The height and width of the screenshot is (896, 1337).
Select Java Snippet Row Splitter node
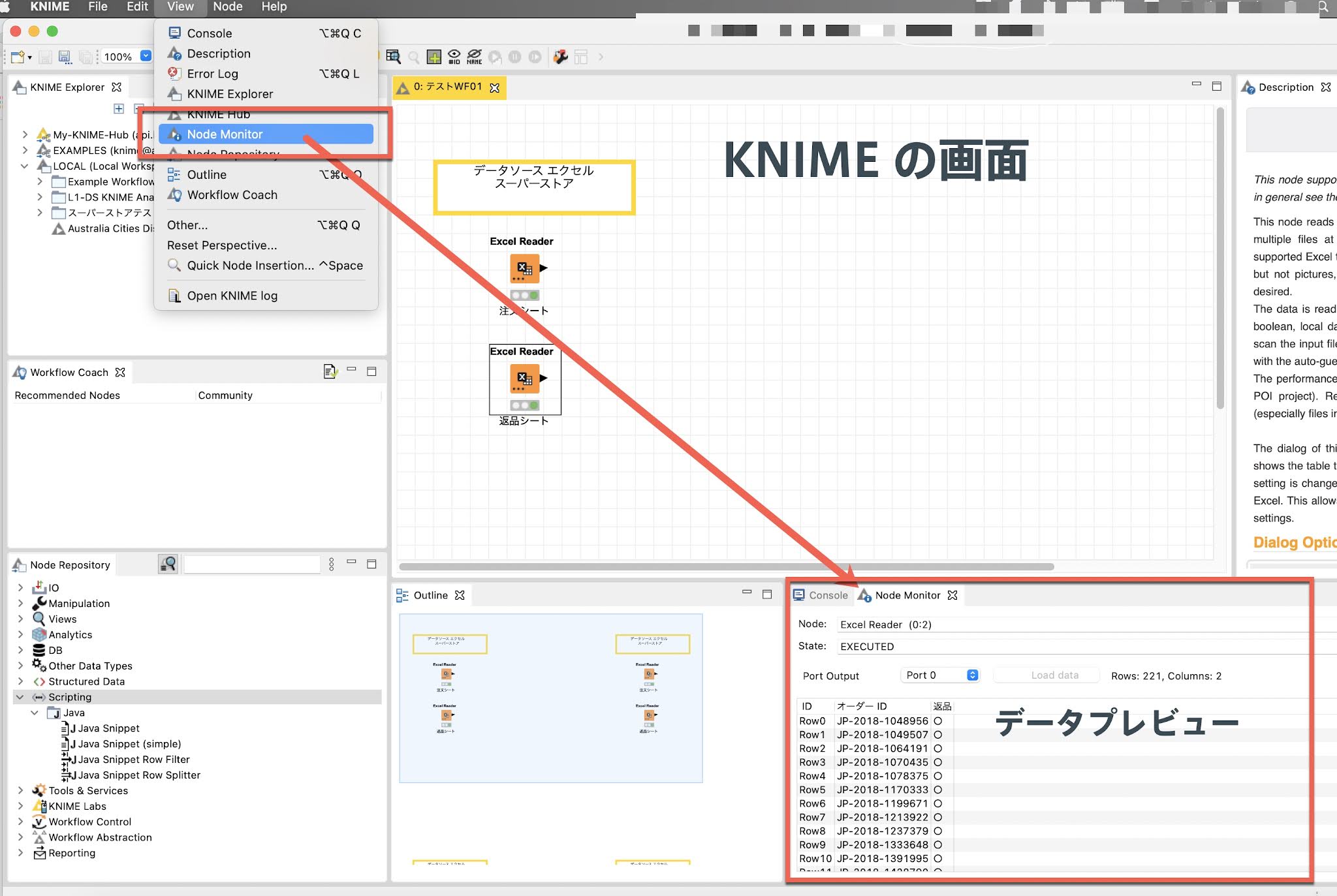tap(138, 775)
